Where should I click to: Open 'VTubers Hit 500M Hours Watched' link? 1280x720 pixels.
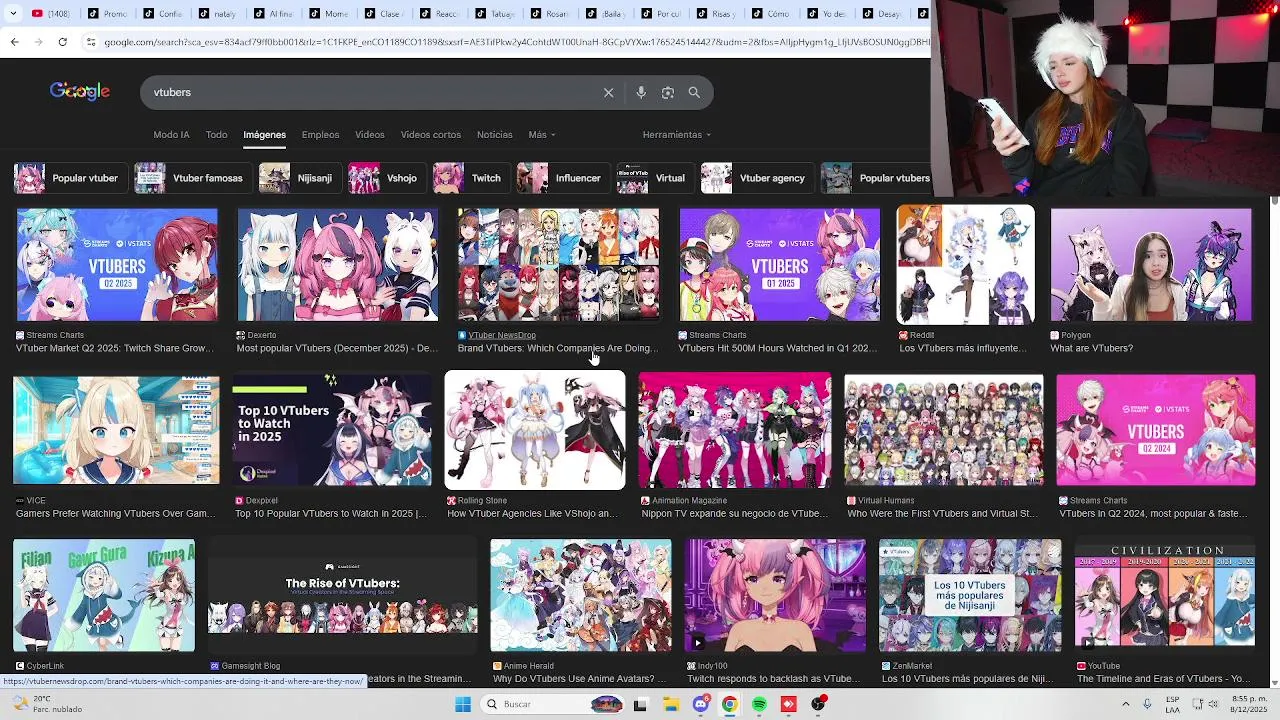[778, 348]
